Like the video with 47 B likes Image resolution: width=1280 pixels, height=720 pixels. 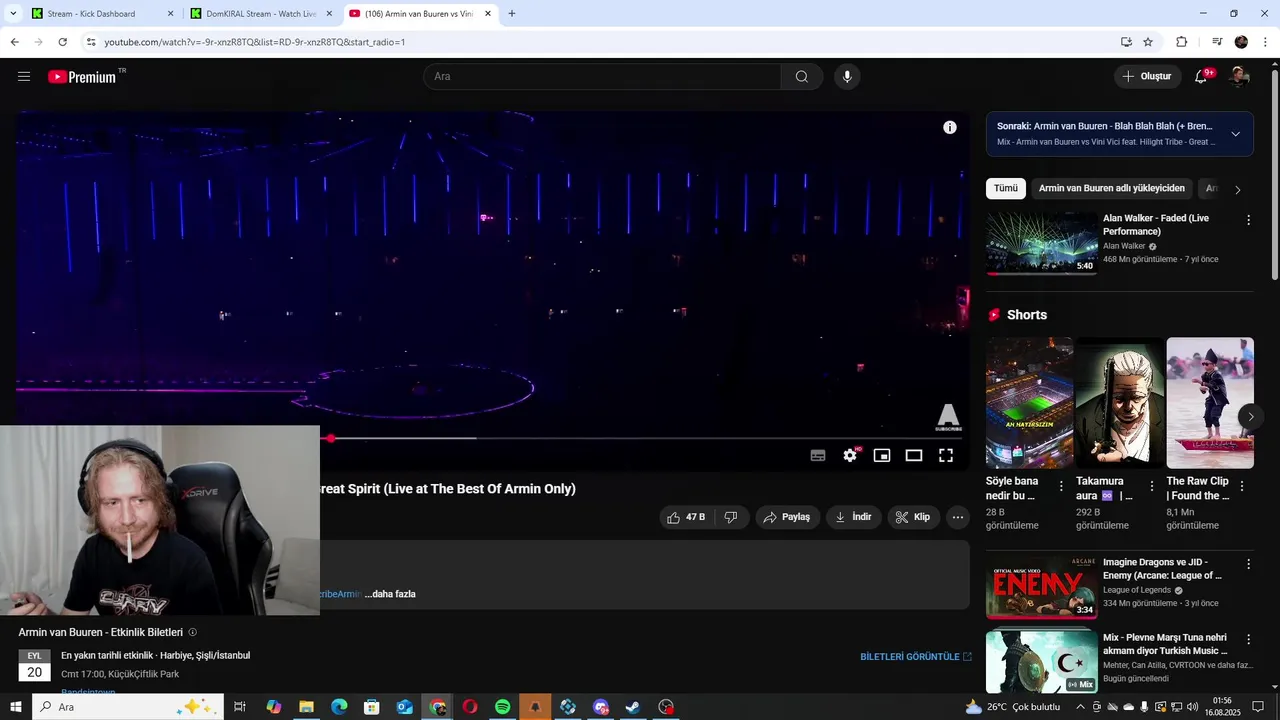click(x=688, y=517)
